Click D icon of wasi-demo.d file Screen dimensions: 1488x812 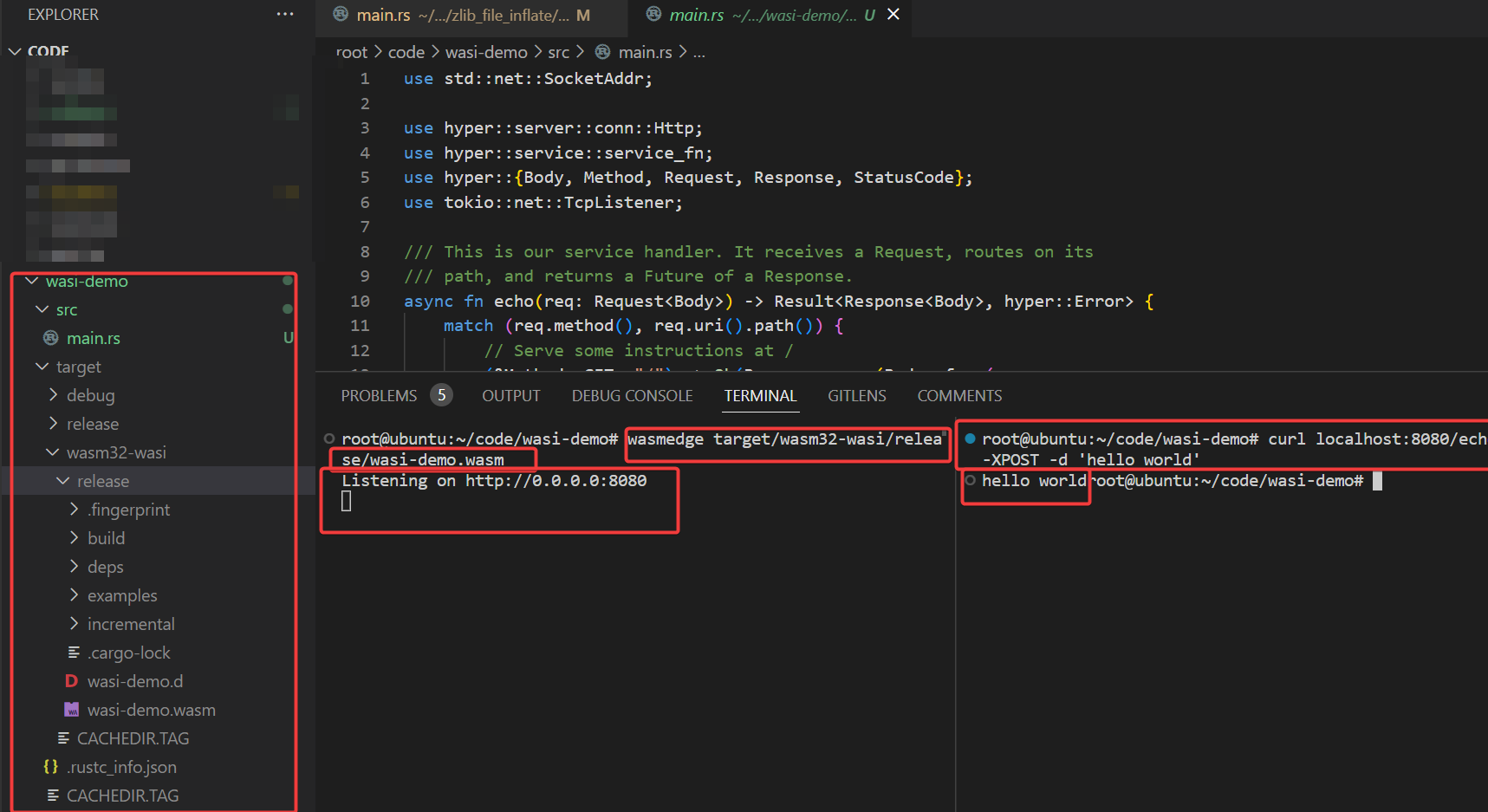point(72,681)
